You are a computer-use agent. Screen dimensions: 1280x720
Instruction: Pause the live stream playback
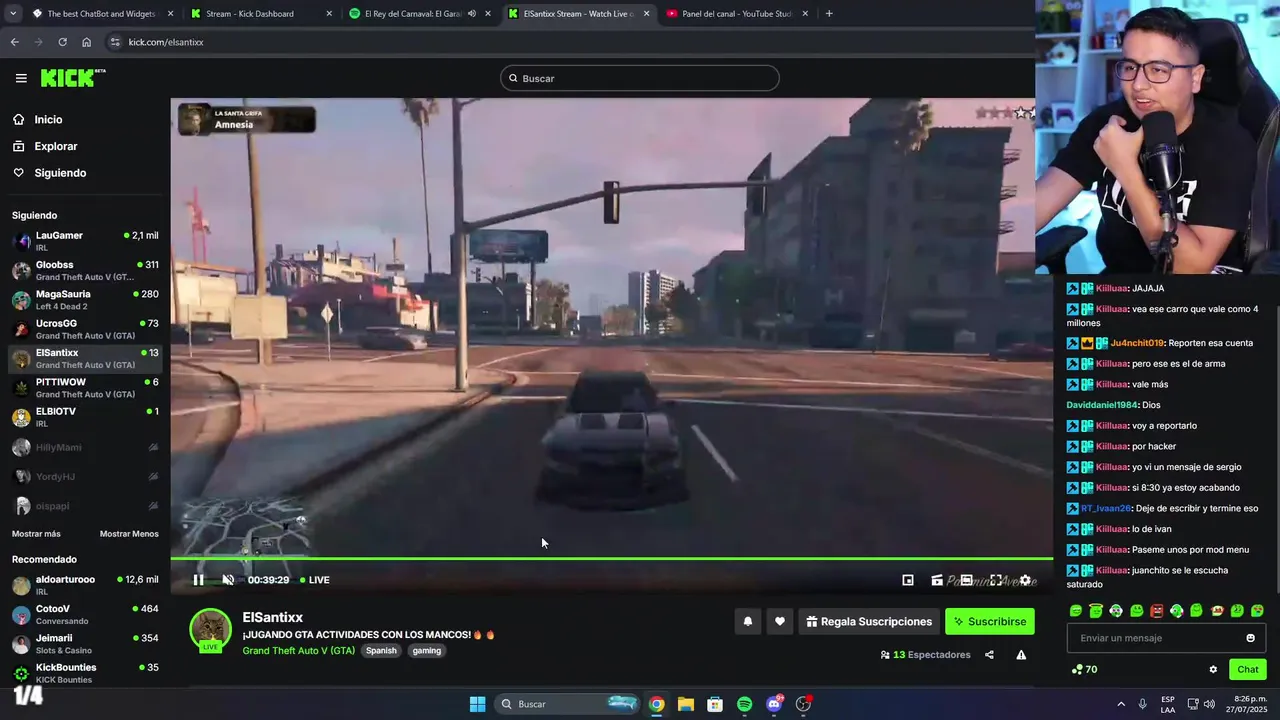[x=198, y=580]
